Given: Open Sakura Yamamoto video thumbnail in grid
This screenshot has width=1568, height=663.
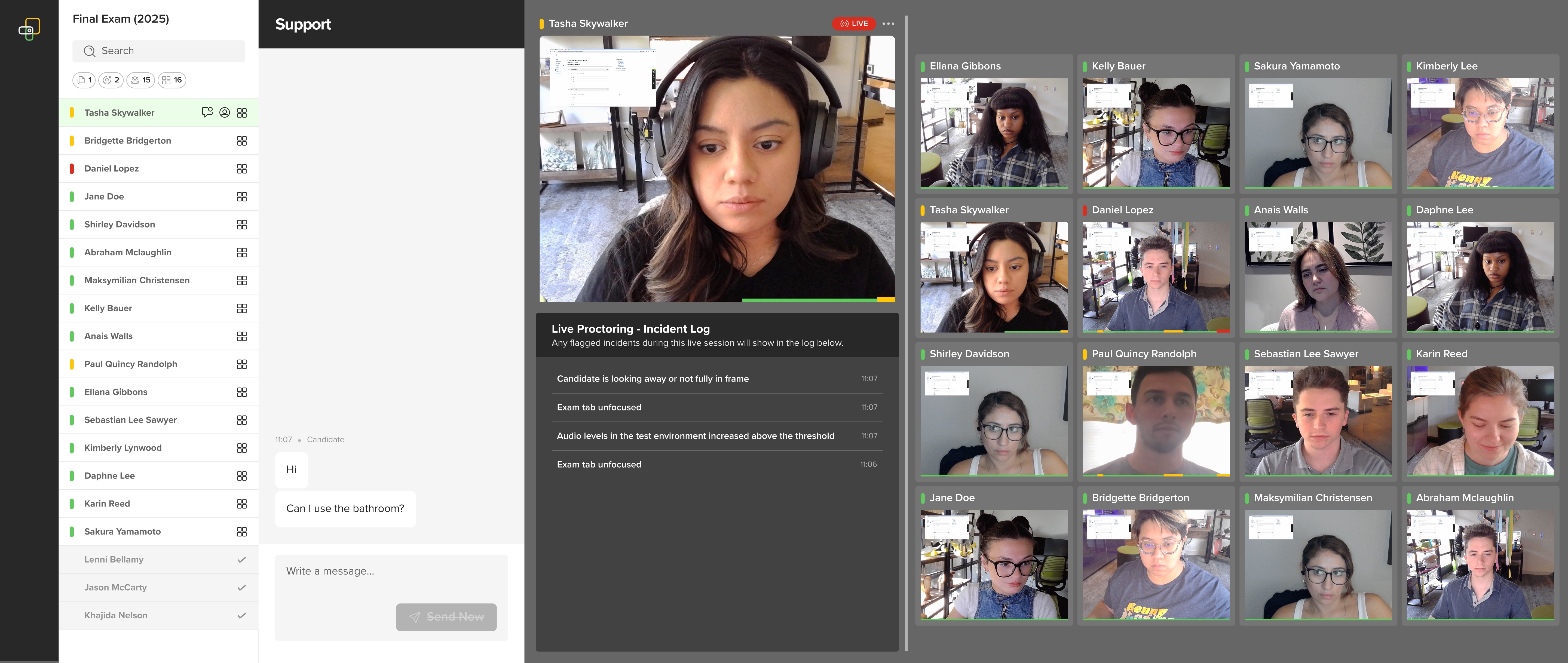Looking at the screenshot, I should tap(1318, 133).
